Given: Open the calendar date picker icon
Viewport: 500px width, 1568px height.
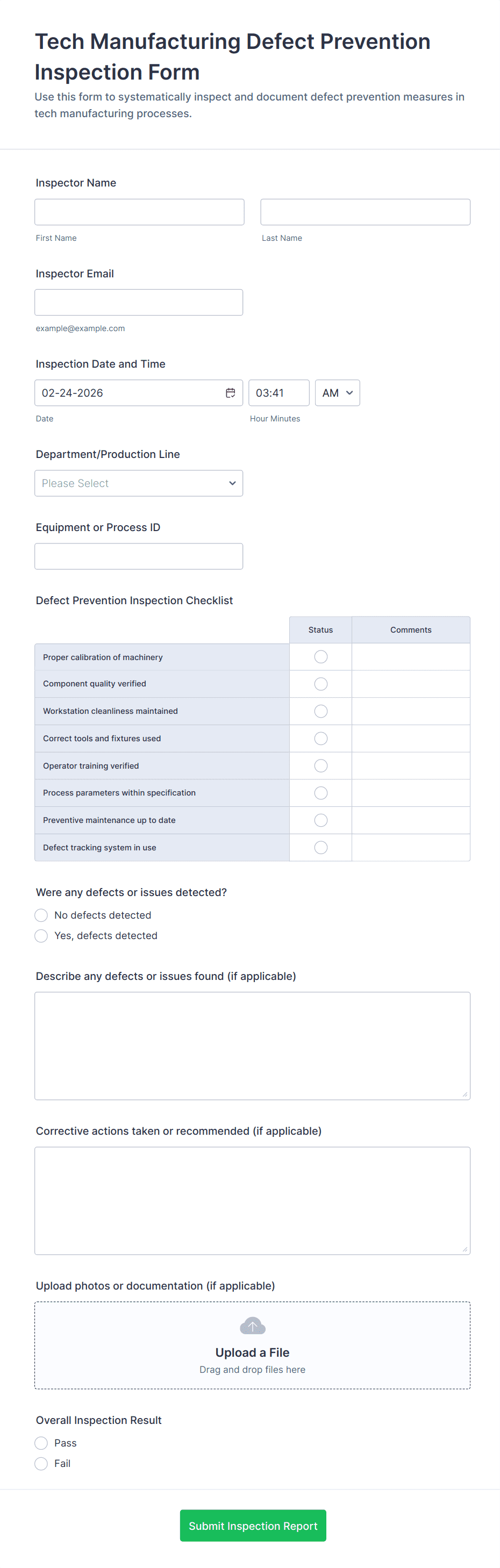Looking at the screenshot, I should click(230, 393).
